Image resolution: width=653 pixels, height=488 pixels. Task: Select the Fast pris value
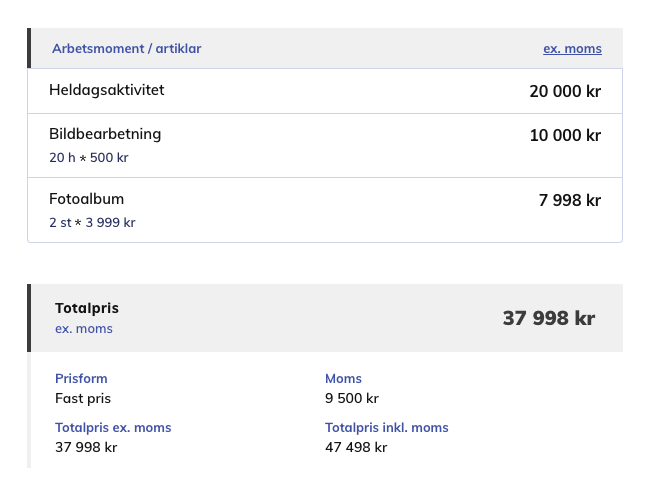83,398
